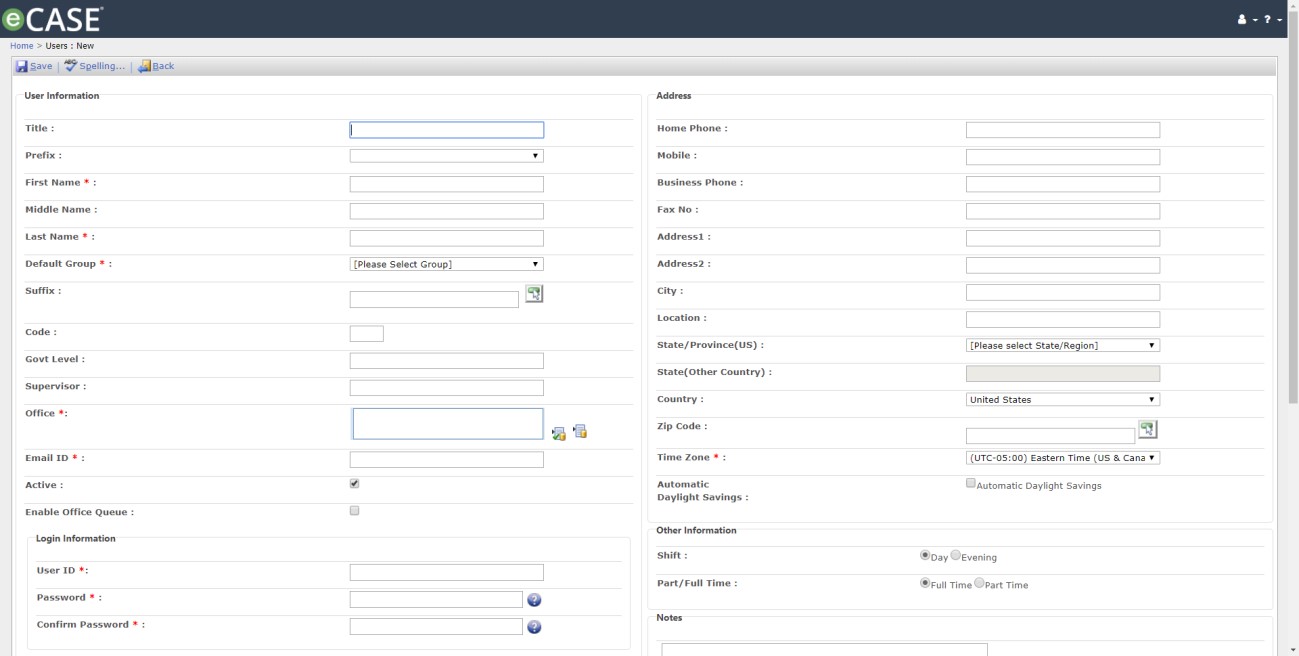Click the Spelling... toolbar link
The height and width of the screenshot is (656, 1299).
(102, 66)
